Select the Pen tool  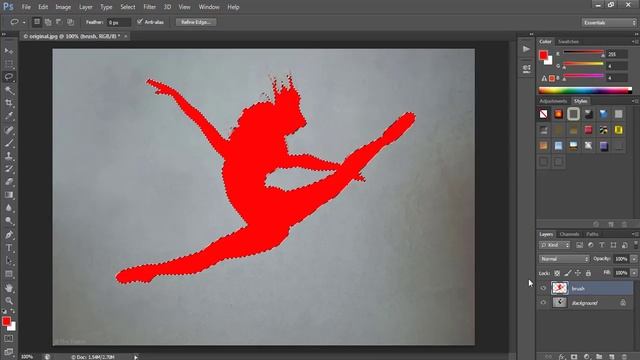pyautogui.click(x=9, y=235)
